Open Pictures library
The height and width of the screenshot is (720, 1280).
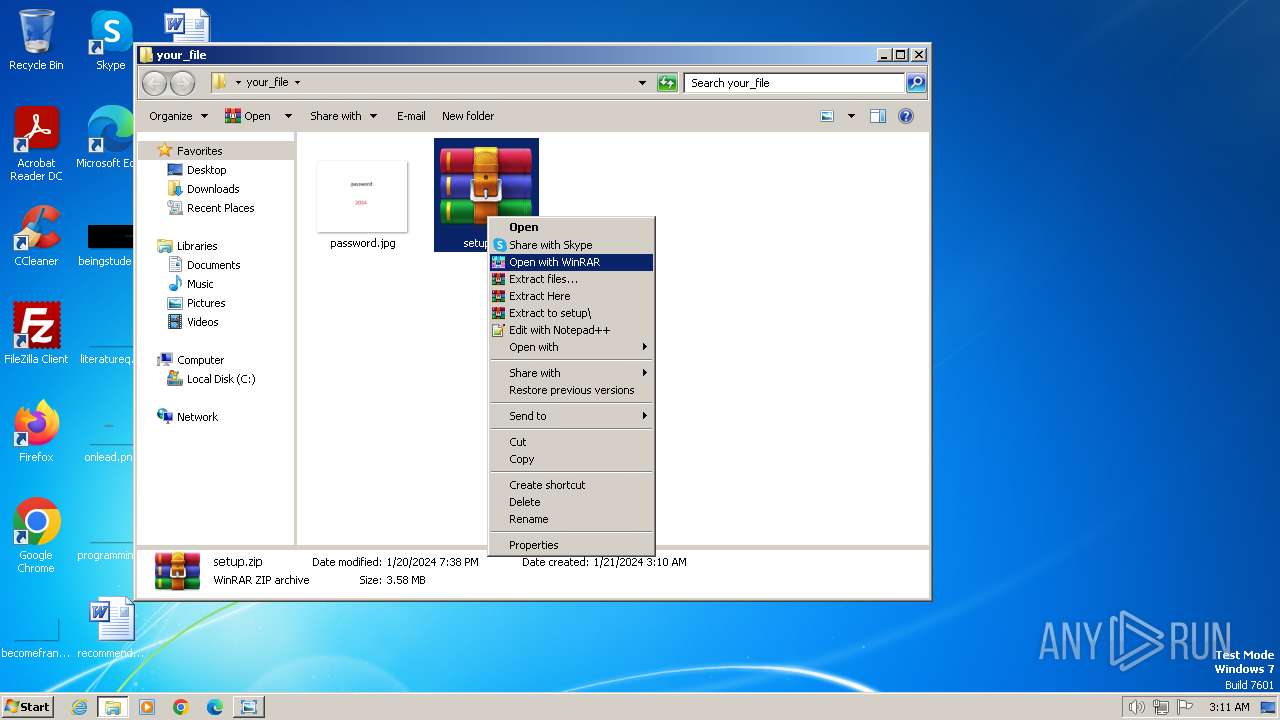pos(205,303)
